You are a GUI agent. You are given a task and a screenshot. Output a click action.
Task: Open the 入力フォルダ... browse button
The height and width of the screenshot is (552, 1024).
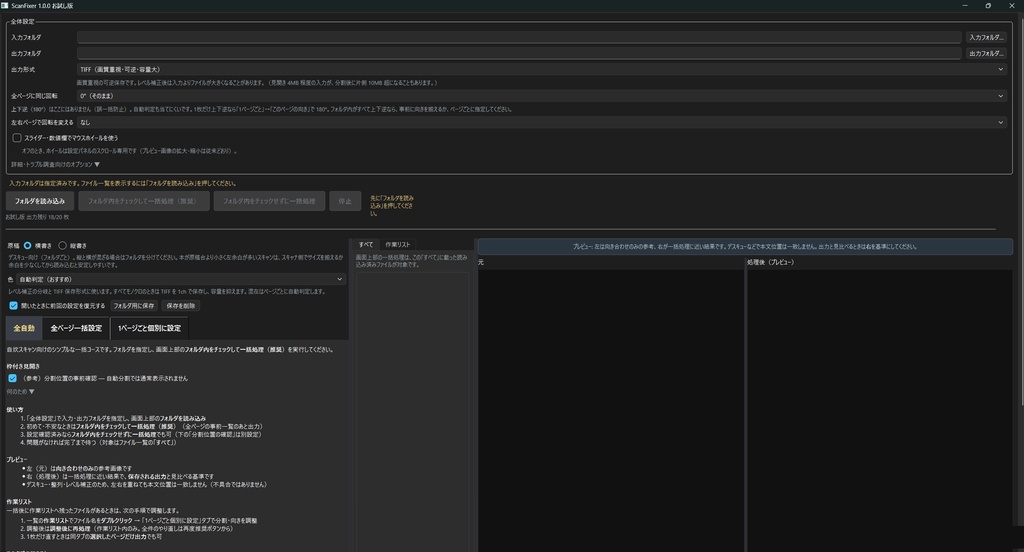pyautogui.click(x=986, y=37)
